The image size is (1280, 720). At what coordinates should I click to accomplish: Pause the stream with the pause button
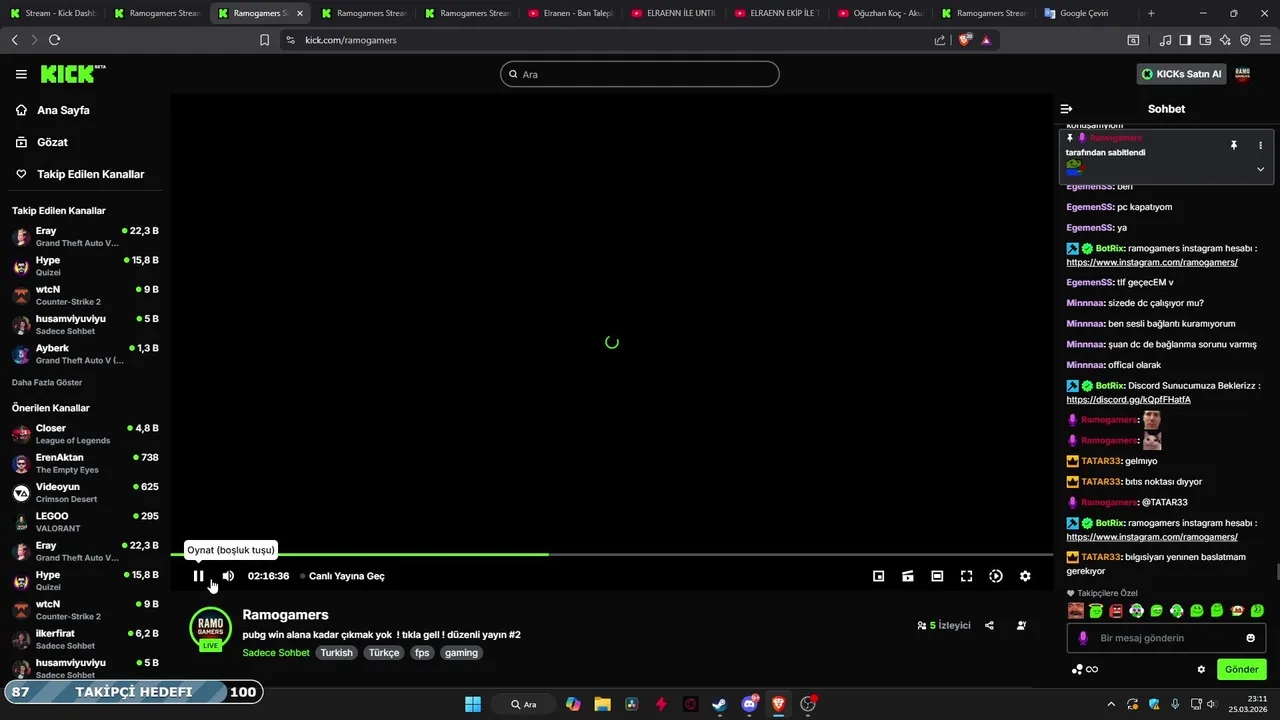(199, 576)
